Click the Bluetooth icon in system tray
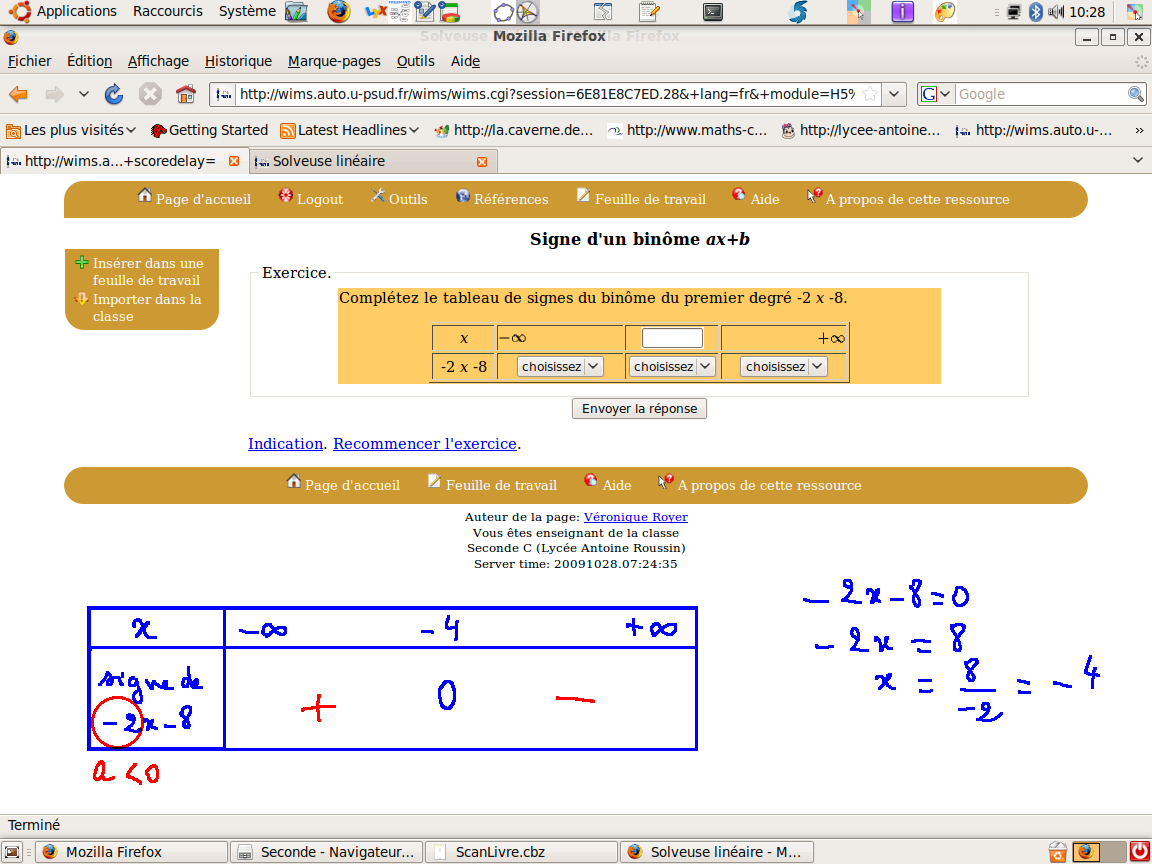Screen dimensions: 1152x864 pyautogui.click(x=1036, y=12)
